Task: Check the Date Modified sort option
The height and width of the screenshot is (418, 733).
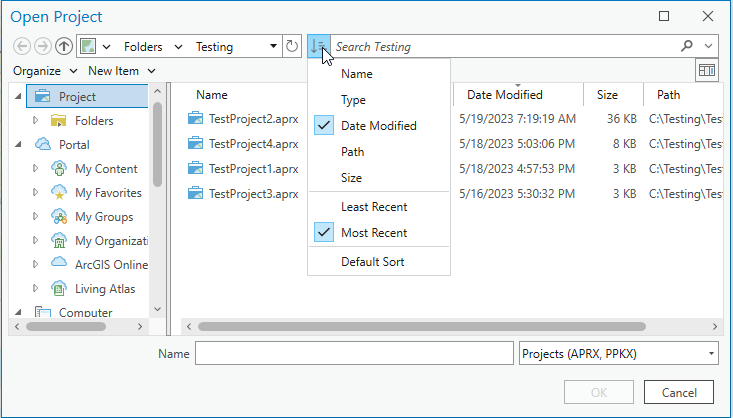Action: coord(378,126)
